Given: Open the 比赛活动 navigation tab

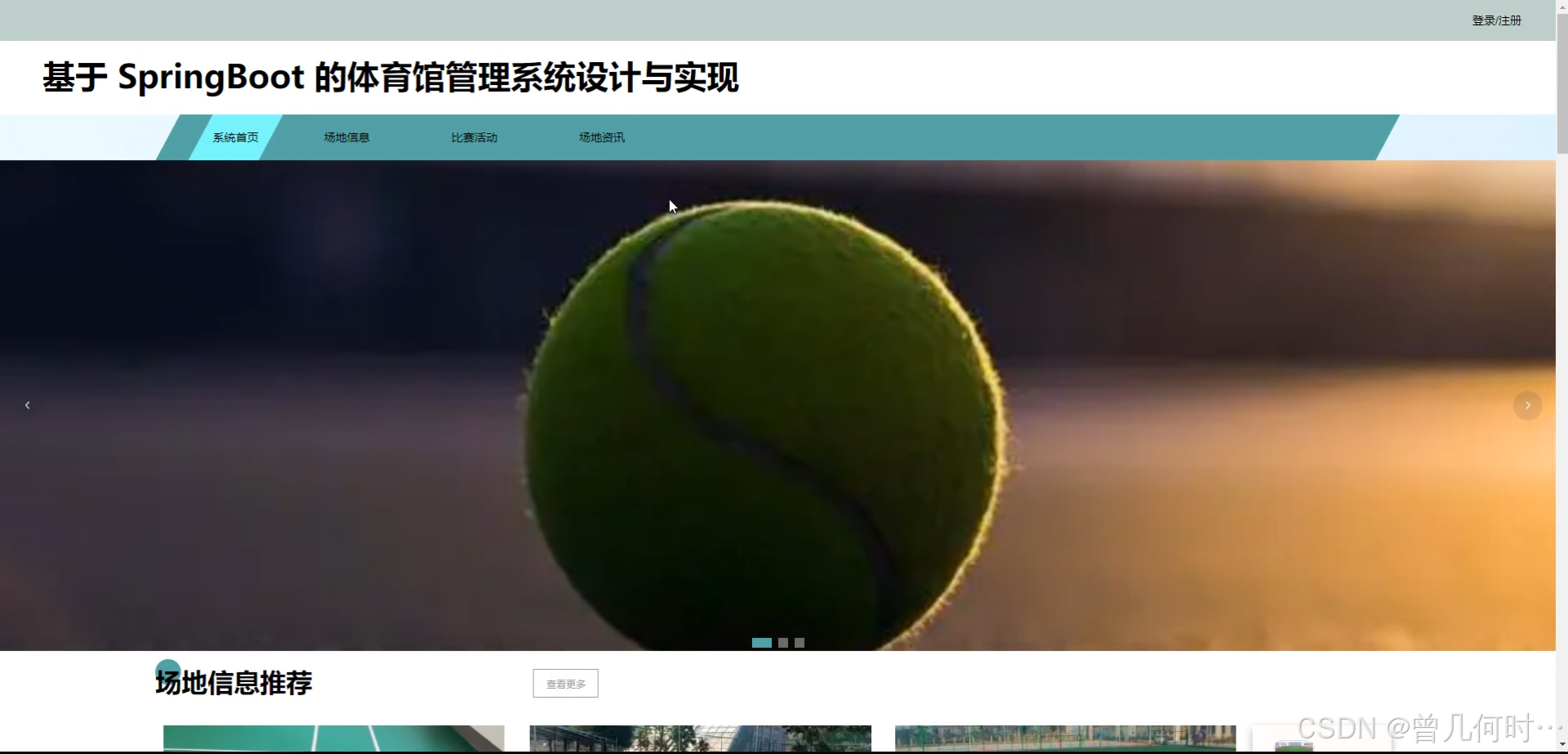Looking at the screenshot, I should (474, 137).
